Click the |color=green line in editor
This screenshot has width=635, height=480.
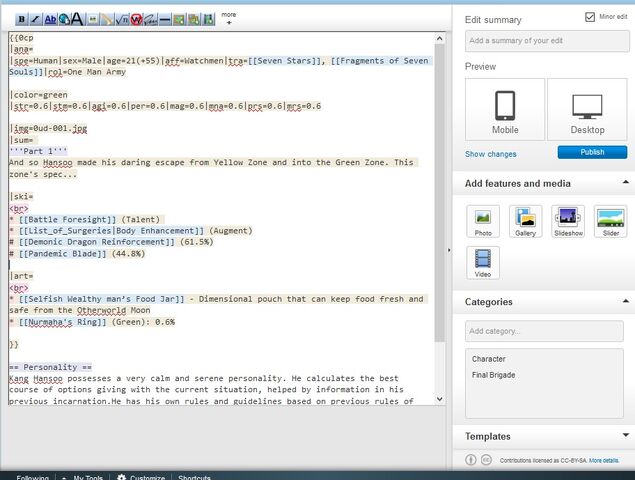pyautogui.click(x=38, y=95)
